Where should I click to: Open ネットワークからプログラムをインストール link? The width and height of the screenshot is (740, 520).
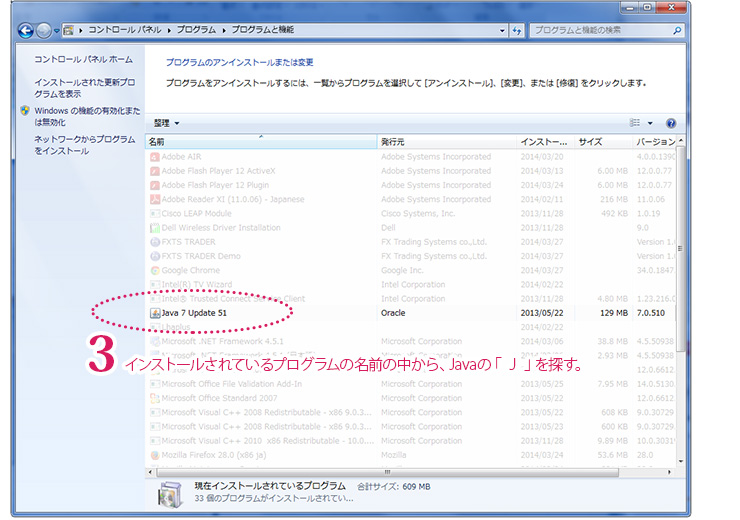coord(84,145)
